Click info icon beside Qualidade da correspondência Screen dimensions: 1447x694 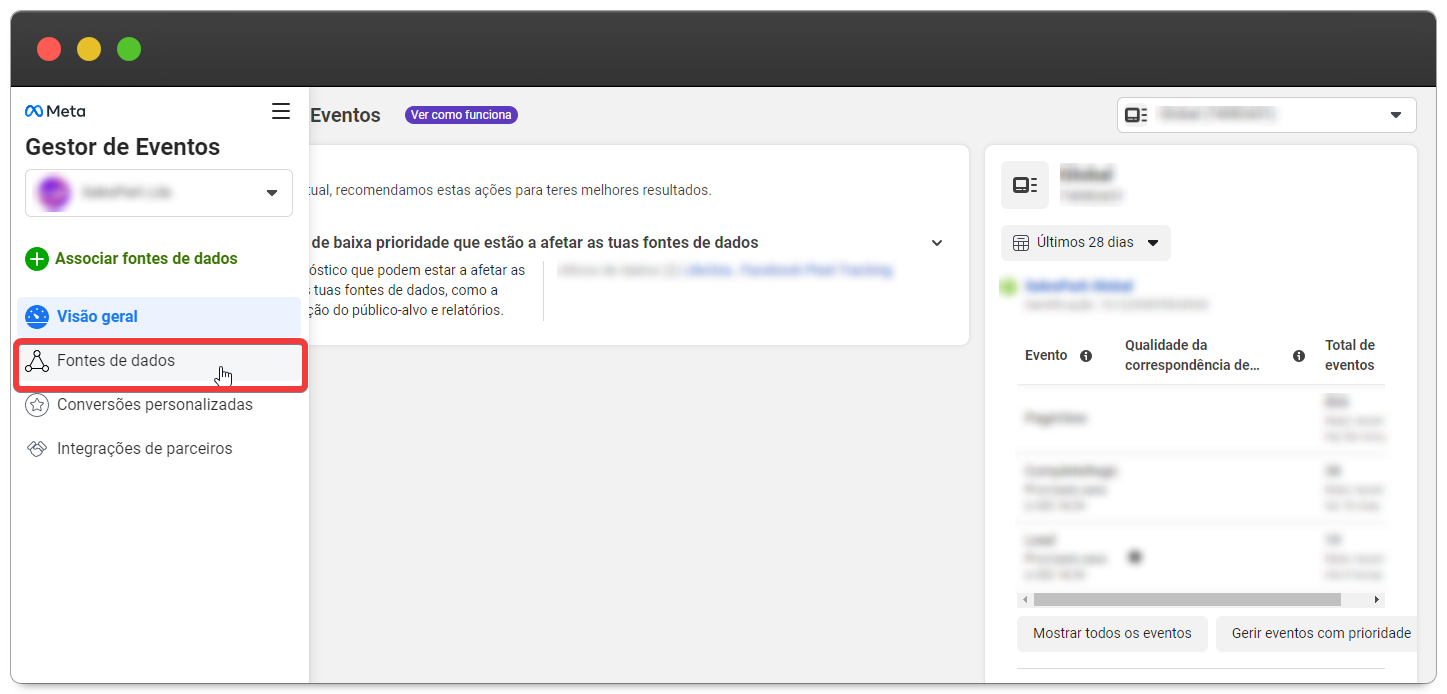click(1299, 356)
